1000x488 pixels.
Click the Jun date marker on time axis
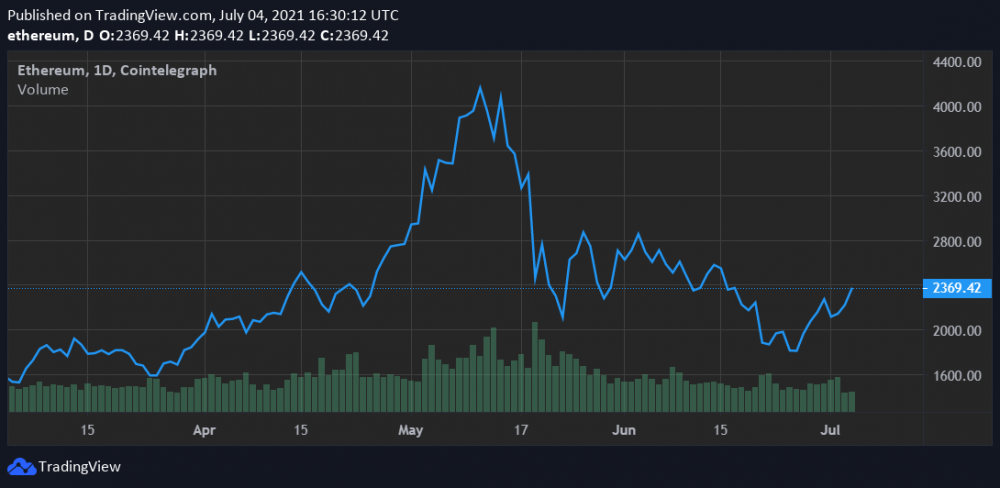point(624,431)
